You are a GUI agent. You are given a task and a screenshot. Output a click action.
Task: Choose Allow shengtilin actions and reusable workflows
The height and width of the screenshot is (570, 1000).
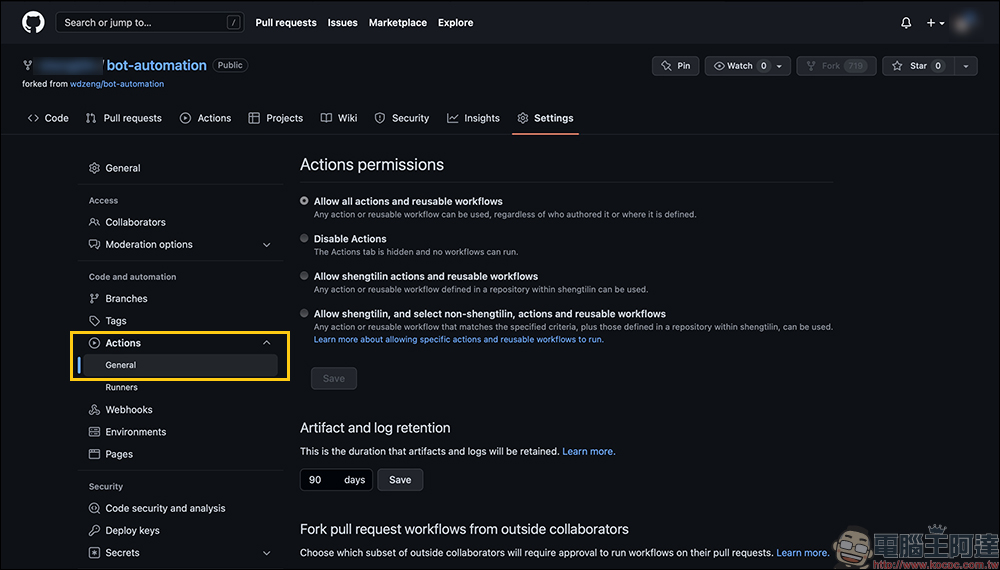pos(305,276)
